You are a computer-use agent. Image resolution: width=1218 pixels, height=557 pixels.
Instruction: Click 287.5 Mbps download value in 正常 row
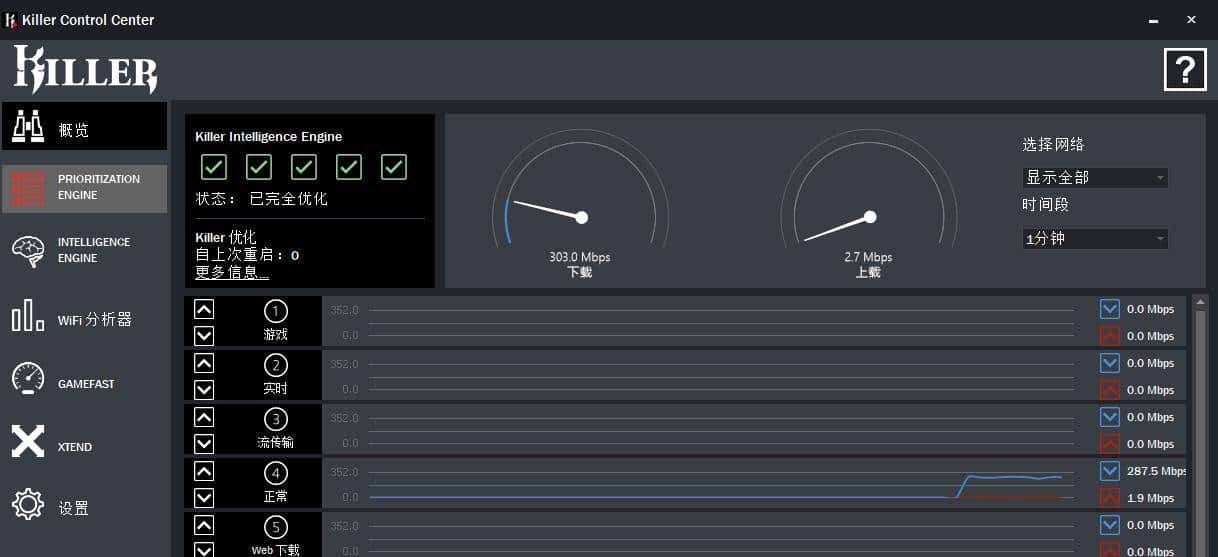pos(1156,471)
